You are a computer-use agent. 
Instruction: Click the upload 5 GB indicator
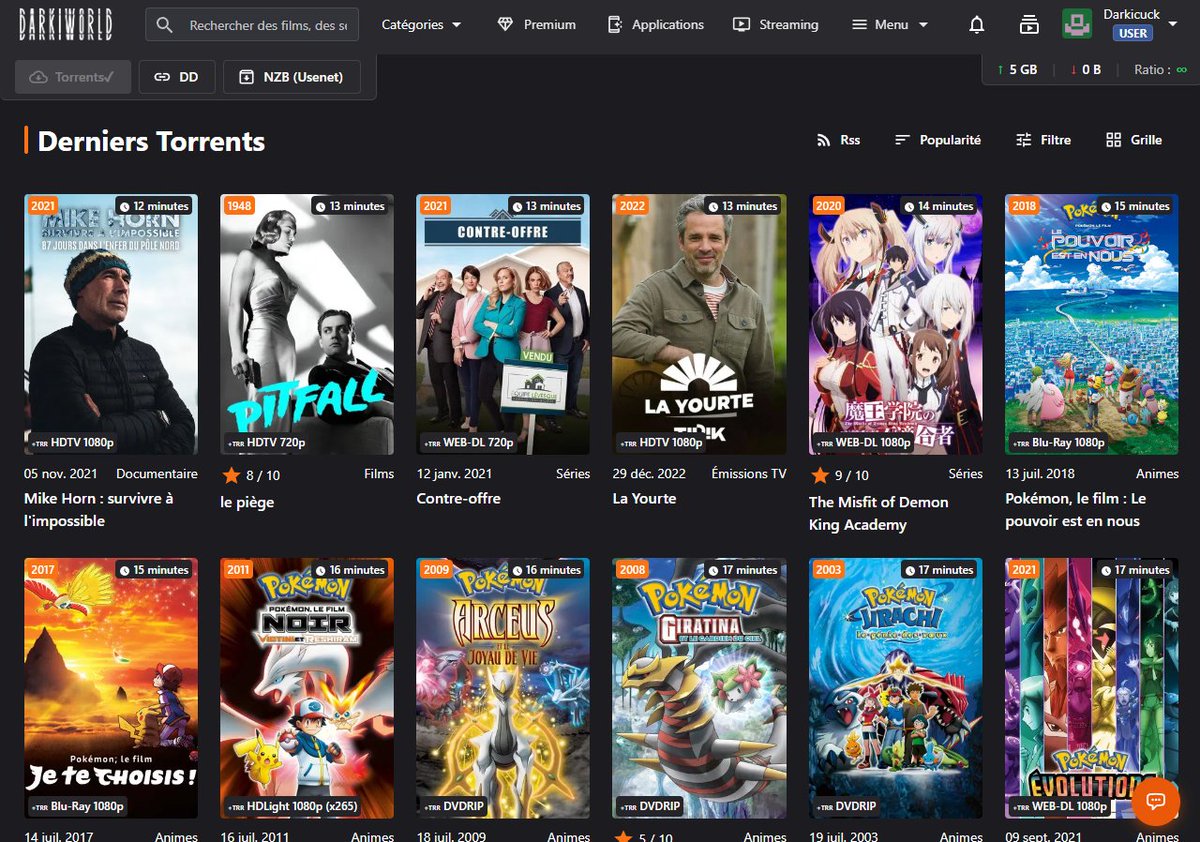[x=1017, y=70]
